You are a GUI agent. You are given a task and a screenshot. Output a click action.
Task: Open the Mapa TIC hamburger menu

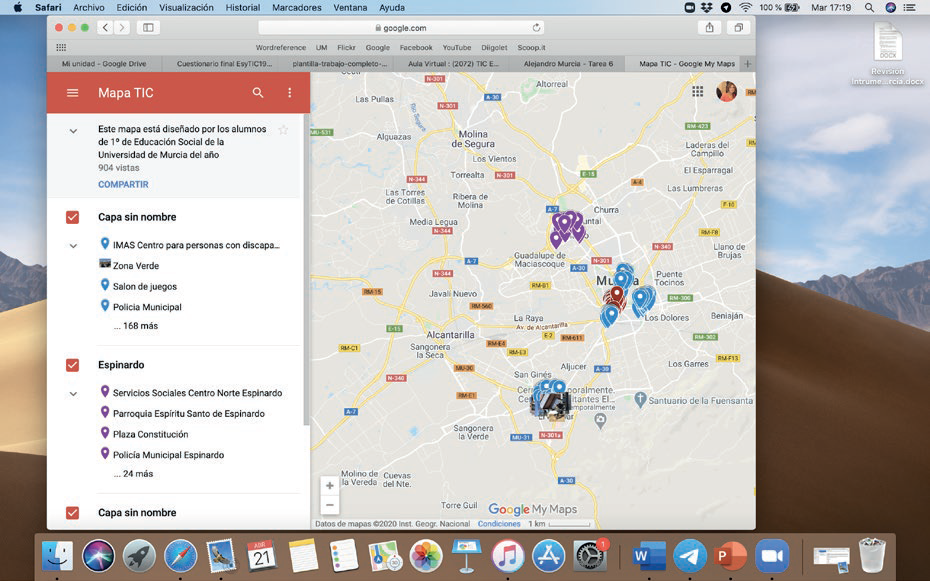[x=72, y=92]
